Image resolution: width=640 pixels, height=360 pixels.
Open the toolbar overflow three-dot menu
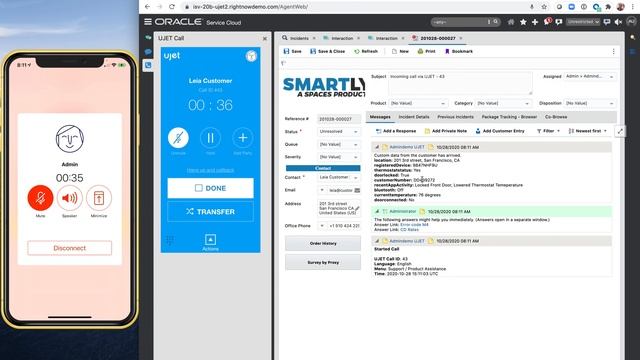tap(613, 51)
